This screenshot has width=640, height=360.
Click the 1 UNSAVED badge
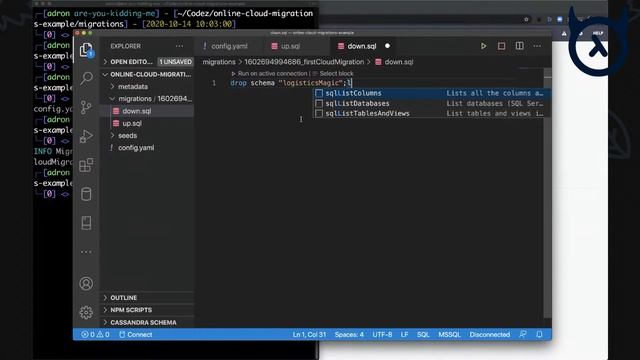tap(176, 62)
